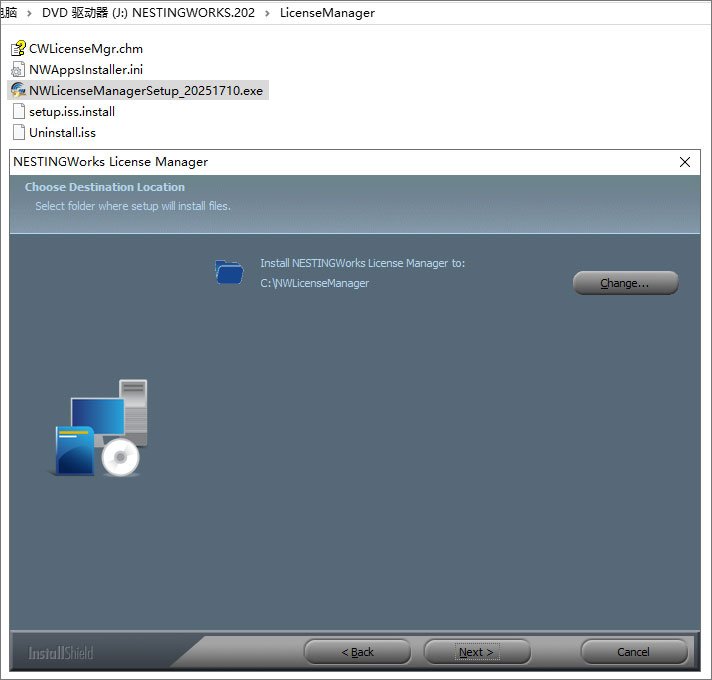Navigate to DVD drive (J:) NESTINGWORKS breadcrumb
The width and height of the screenshot is (712, 680).
[148, 13]
